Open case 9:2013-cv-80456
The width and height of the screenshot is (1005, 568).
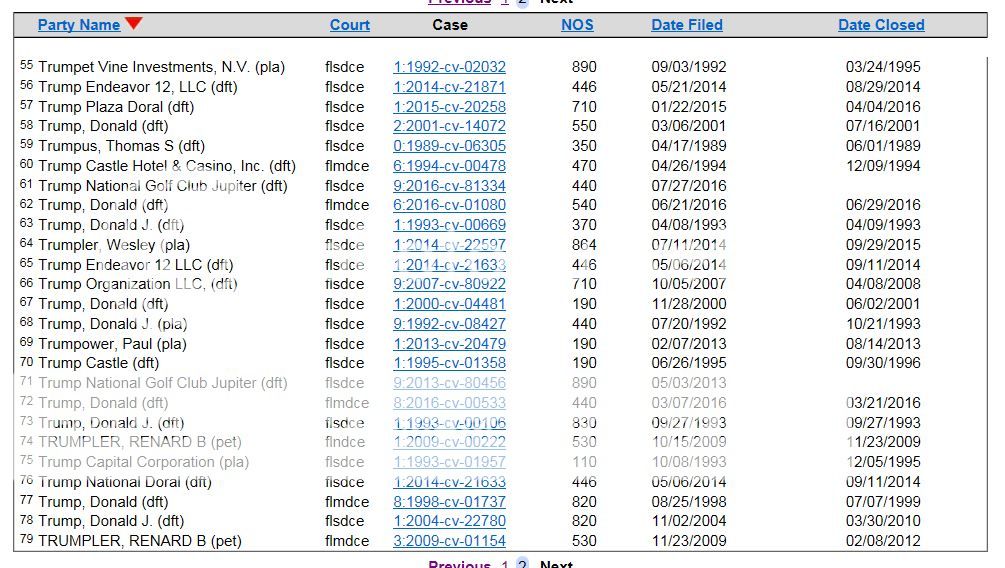click(x=449, y=382)
